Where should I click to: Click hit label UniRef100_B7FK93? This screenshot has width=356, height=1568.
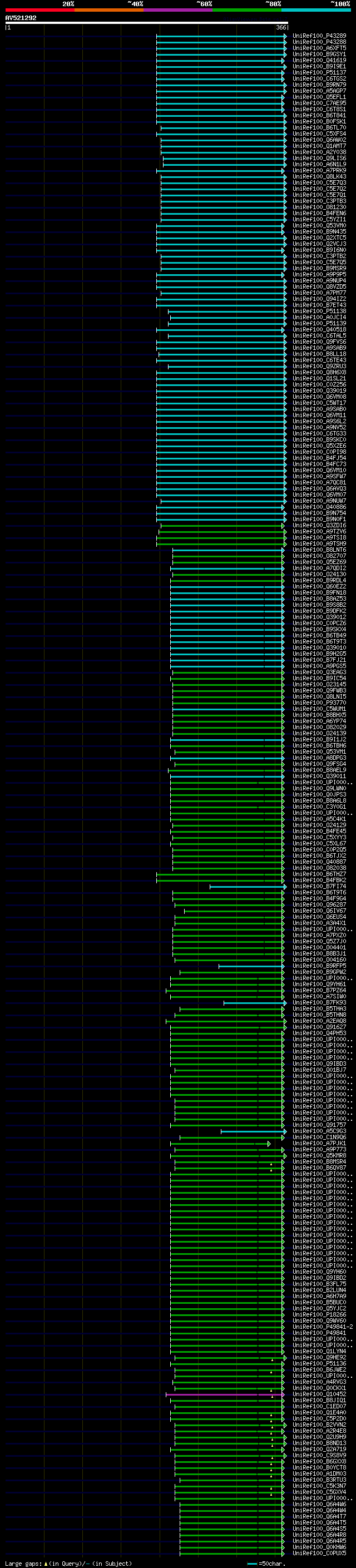(319, 1002)
